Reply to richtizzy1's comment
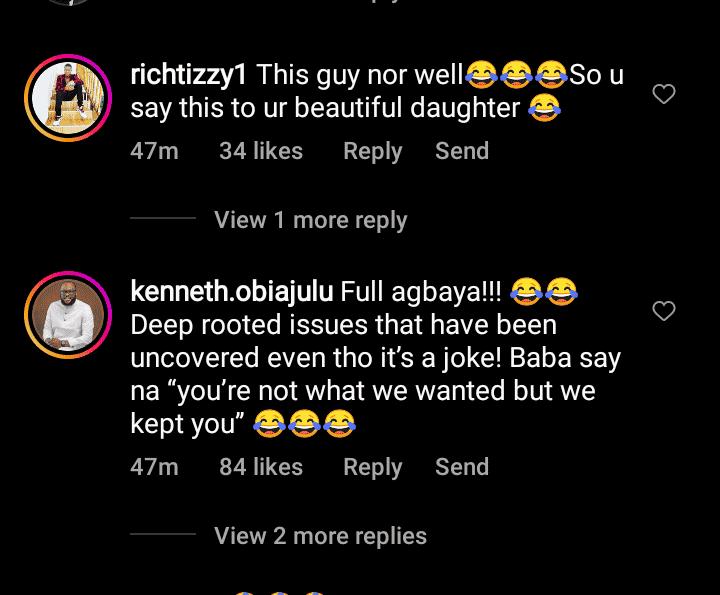 tap(372, 151)
